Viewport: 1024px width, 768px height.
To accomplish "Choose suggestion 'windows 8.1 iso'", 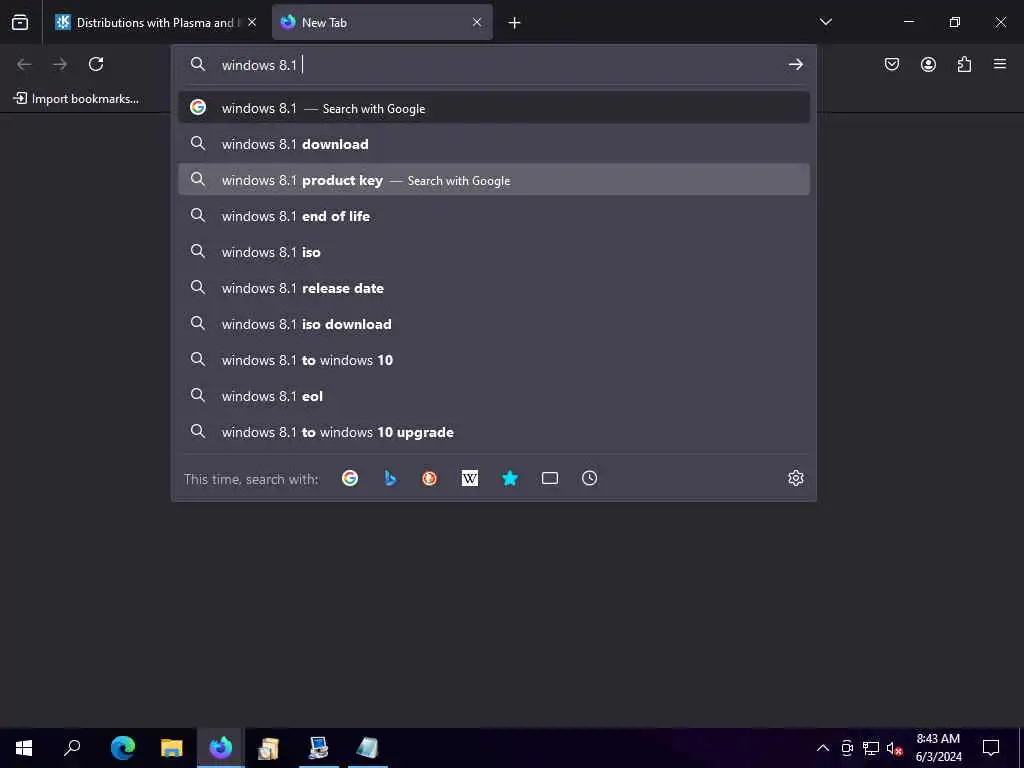I will [494, 251].
